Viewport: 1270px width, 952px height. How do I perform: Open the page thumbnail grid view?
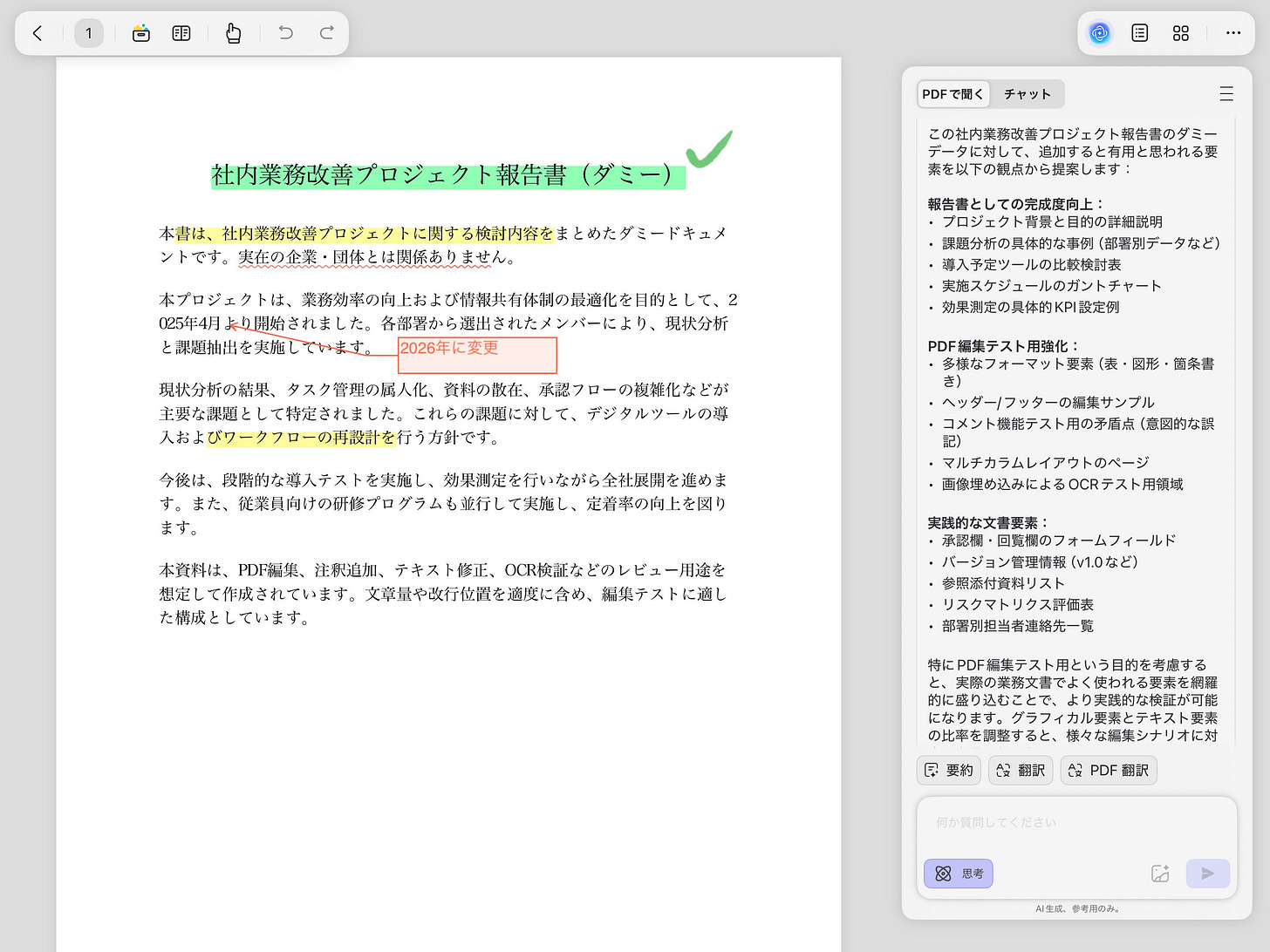[1180, 32]
